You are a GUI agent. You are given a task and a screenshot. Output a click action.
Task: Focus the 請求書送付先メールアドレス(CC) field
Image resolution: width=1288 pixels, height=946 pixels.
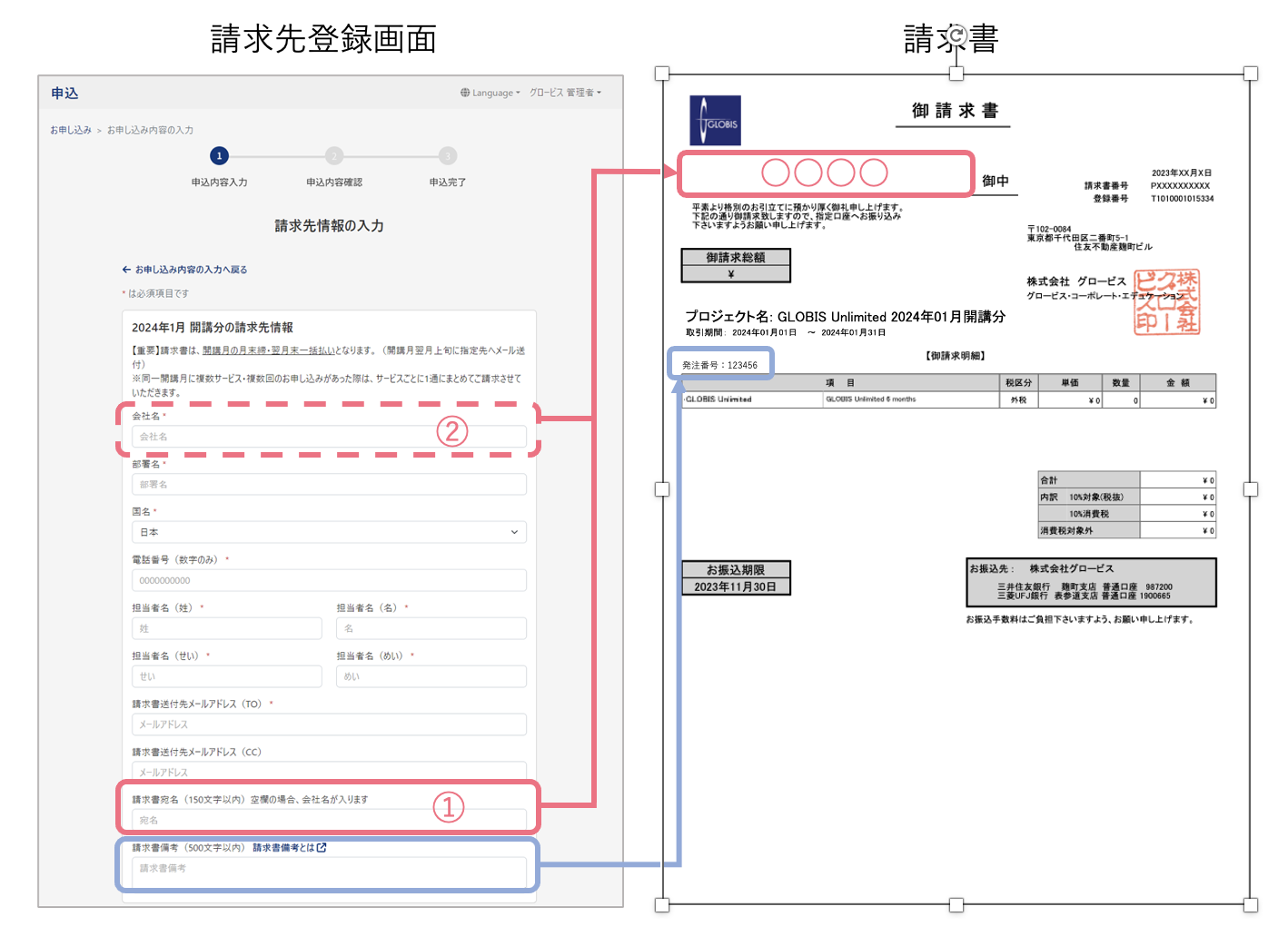(x=329, y=772)
